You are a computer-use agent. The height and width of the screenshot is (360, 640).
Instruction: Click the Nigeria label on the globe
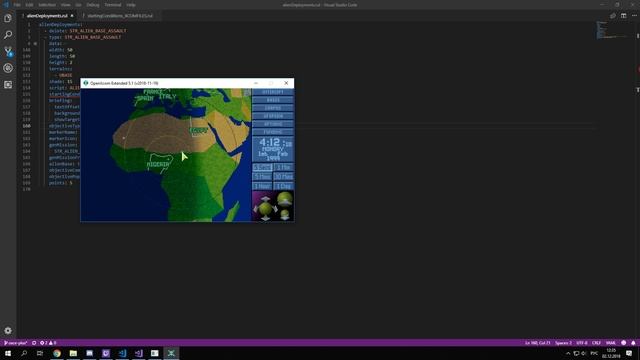pyautogui.click(x=158, y=164)
